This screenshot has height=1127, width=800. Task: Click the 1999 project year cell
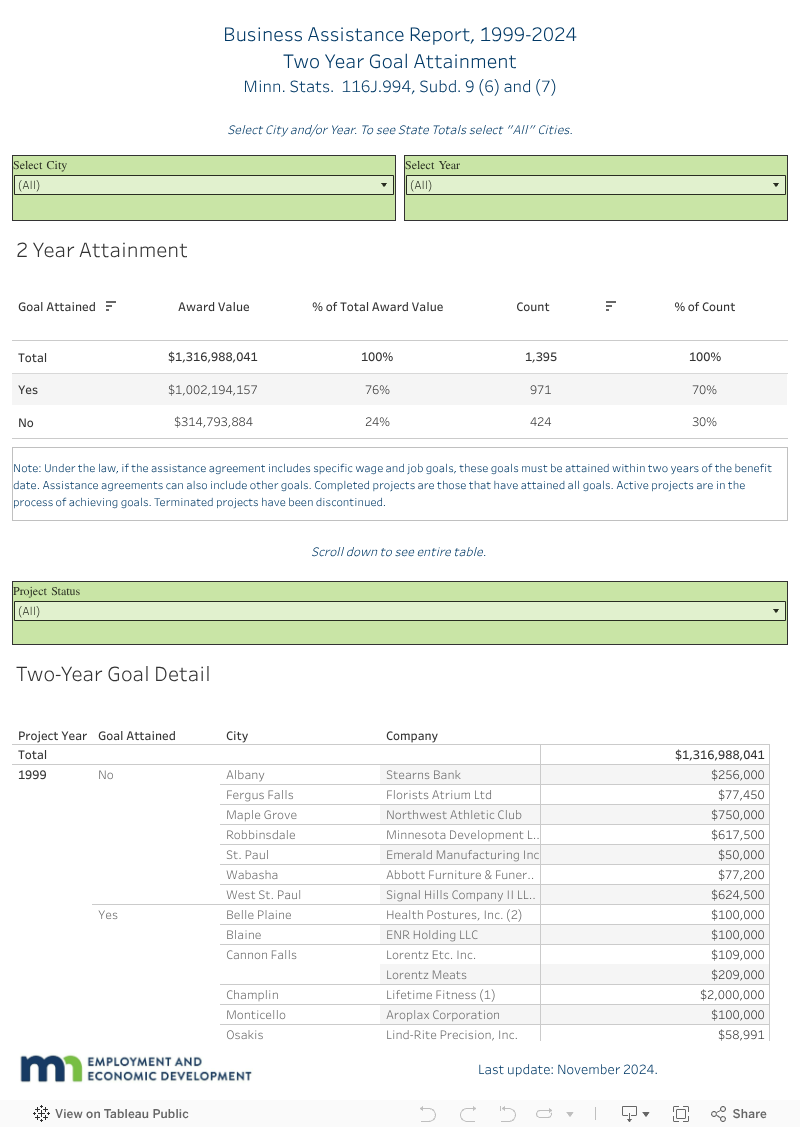pos(32,775)
